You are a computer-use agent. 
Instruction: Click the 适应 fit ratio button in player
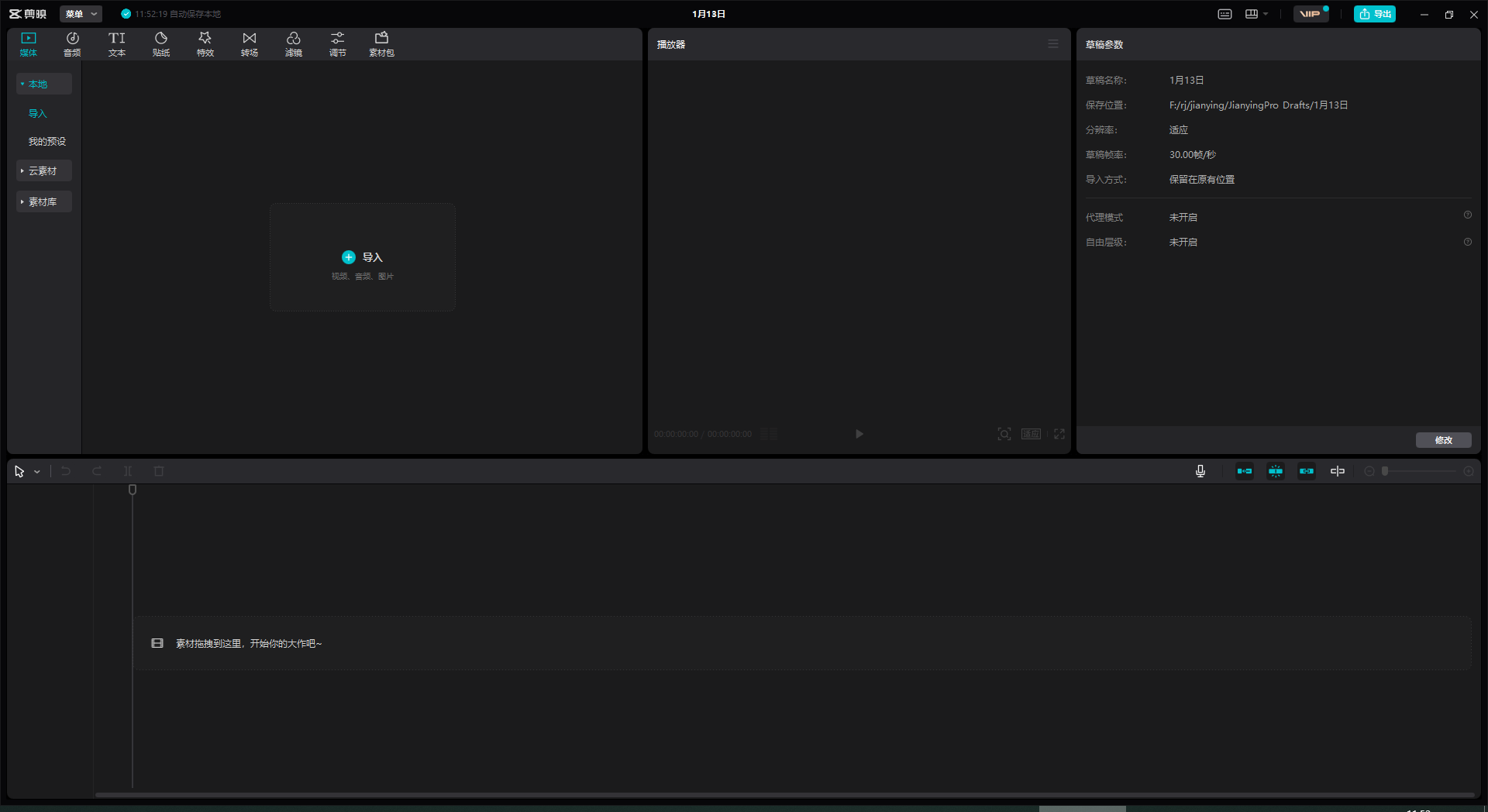tap(1031, 434)
